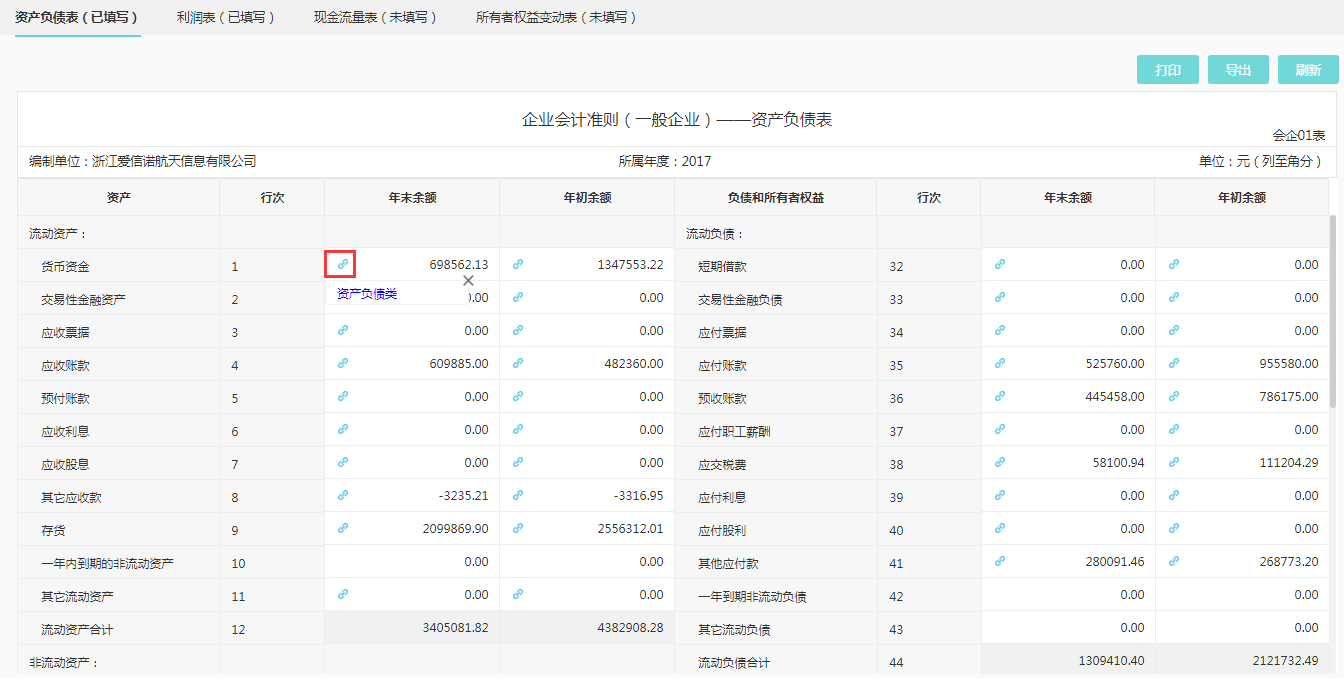Viewport: 1344px width, 682px height.
Task: Click link icon for 预收账款 年末余额
Action: click(999, 396)
